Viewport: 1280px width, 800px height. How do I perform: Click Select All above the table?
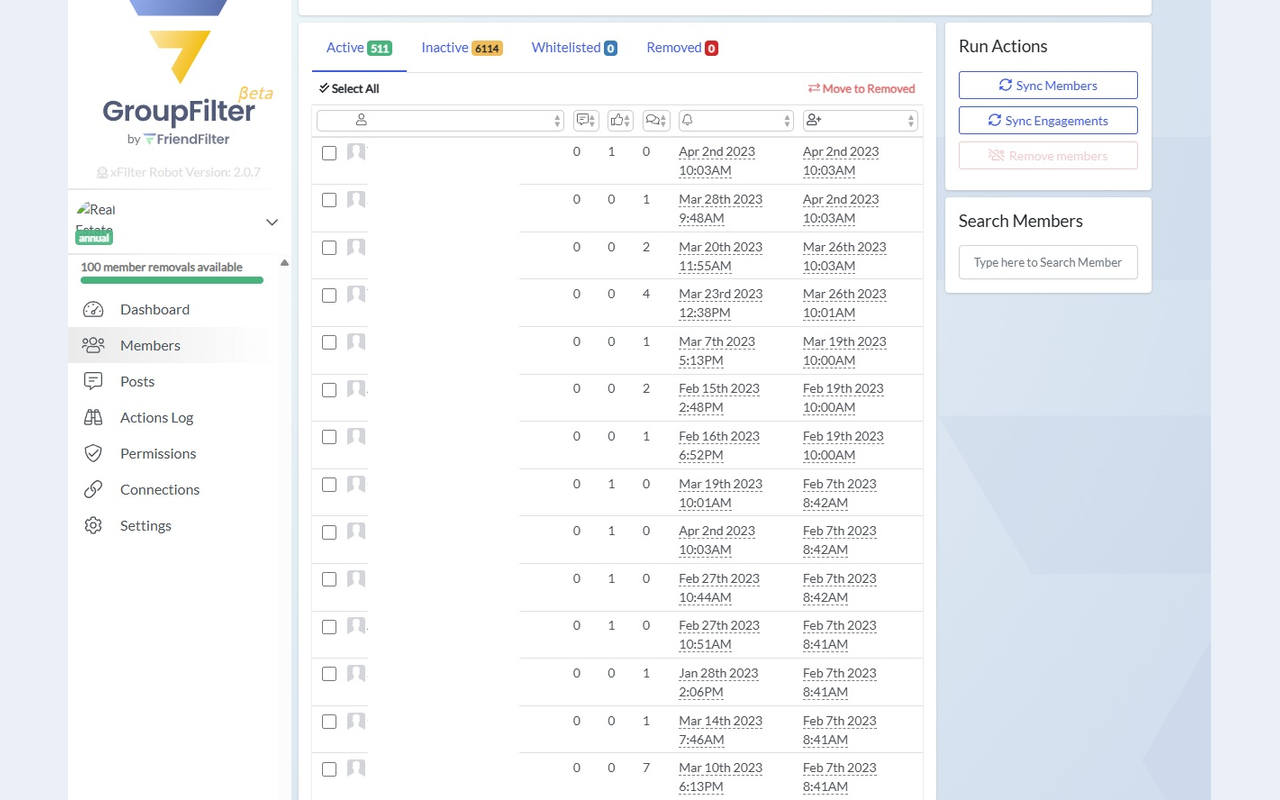click(349, 88)
